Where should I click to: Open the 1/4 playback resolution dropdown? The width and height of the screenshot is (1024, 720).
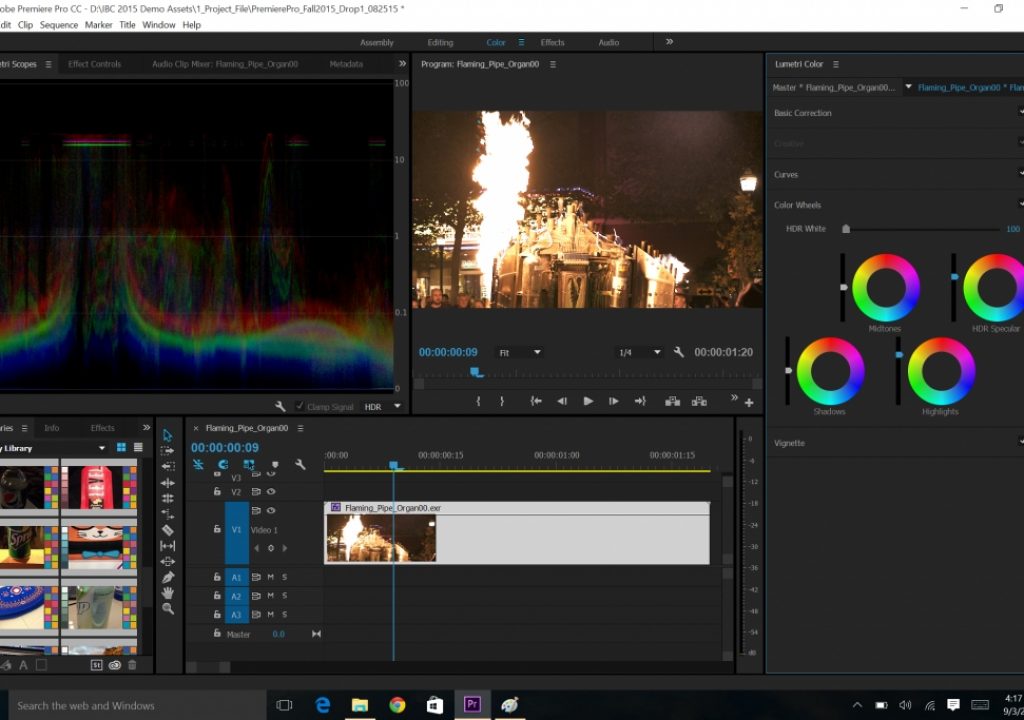639,352
